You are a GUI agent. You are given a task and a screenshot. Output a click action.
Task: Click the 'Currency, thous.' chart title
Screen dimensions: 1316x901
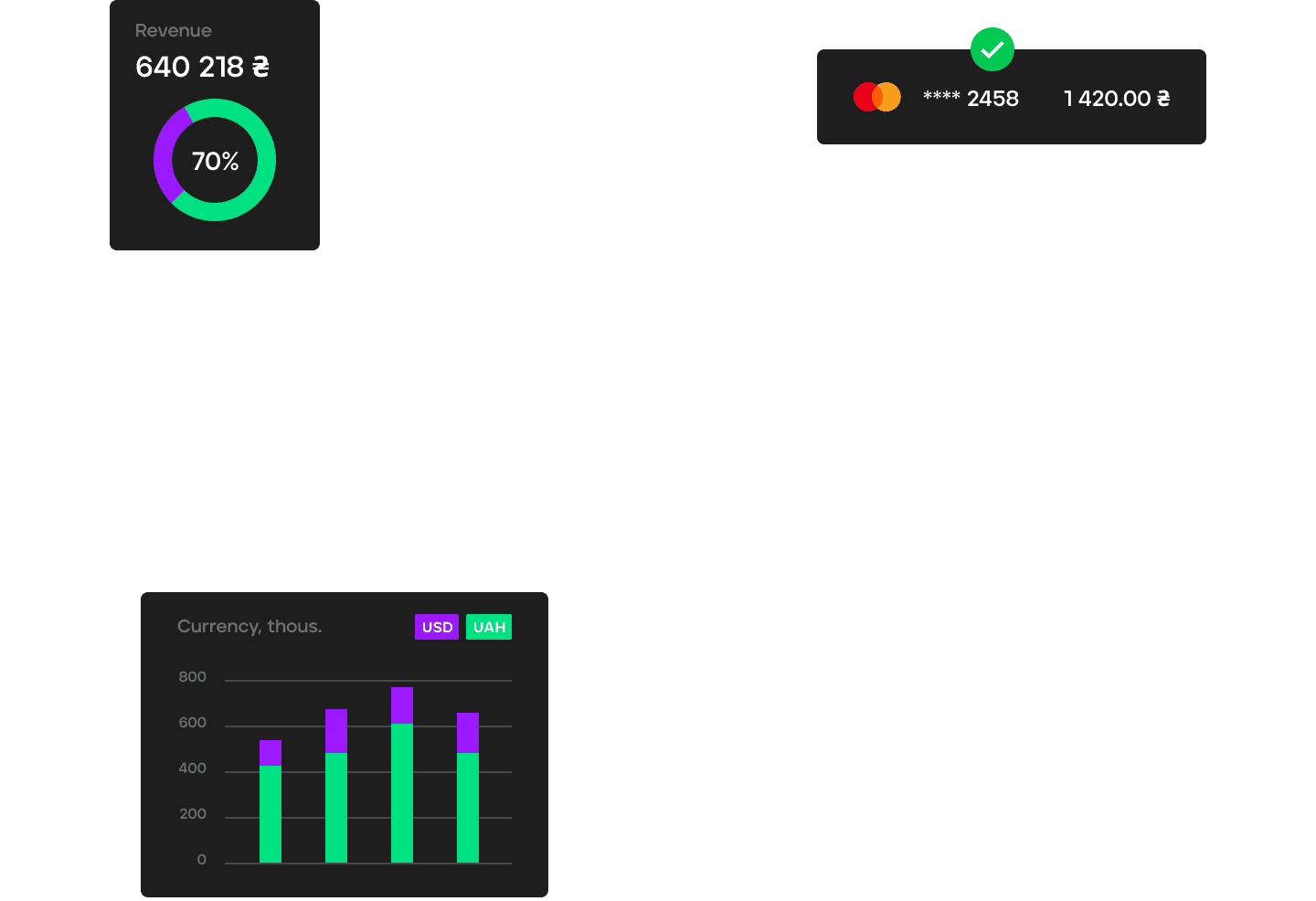249,627
